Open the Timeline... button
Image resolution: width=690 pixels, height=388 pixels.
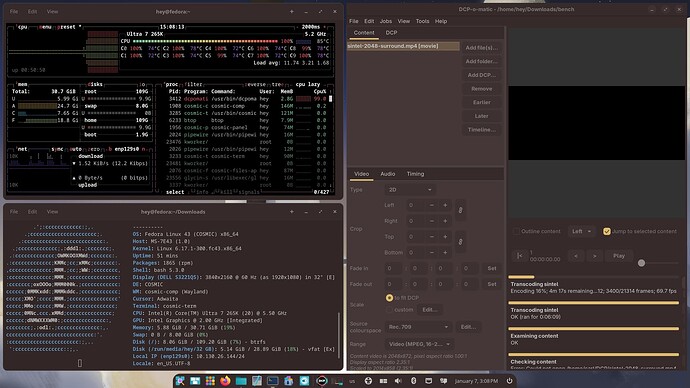coord(481,129)
